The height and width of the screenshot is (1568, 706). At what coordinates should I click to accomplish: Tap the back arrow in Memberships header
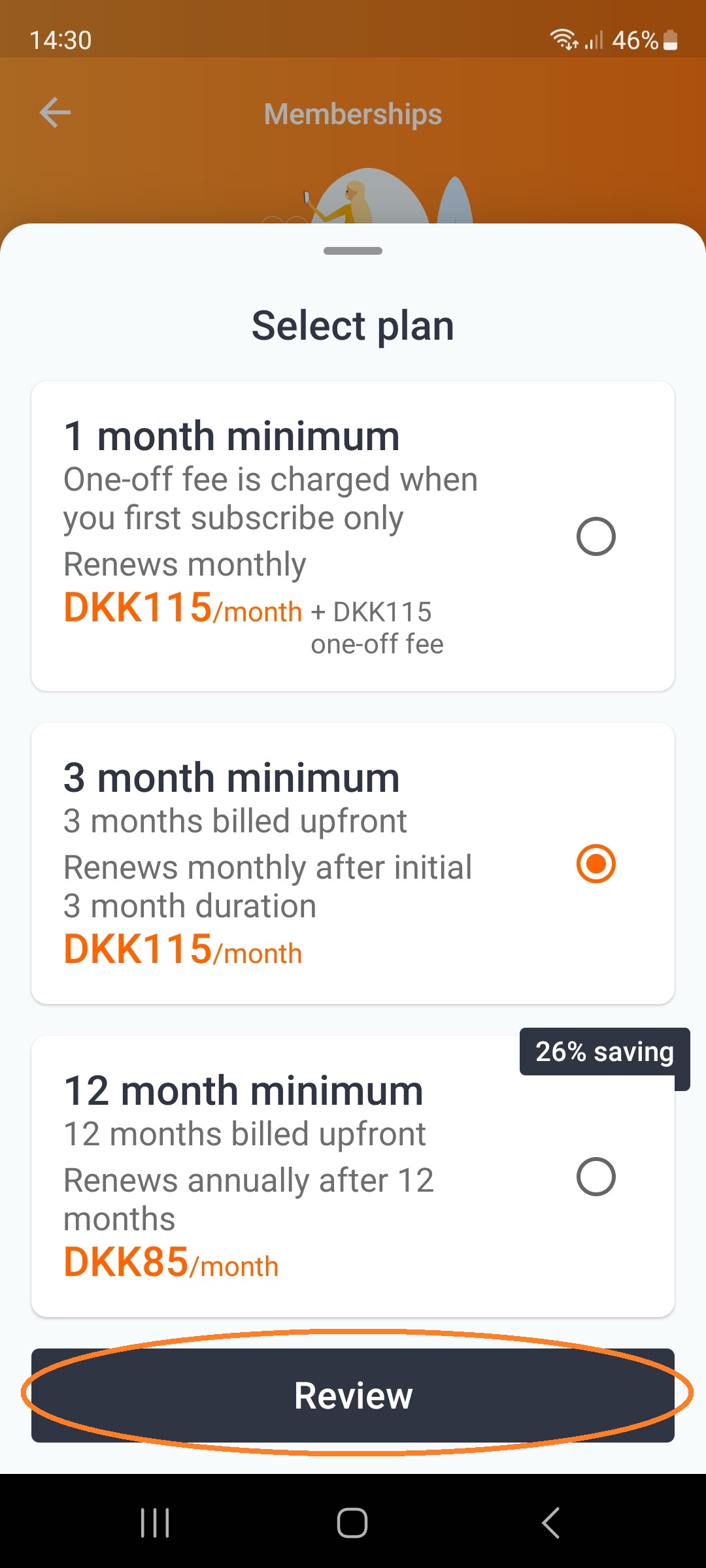[56, 113]
